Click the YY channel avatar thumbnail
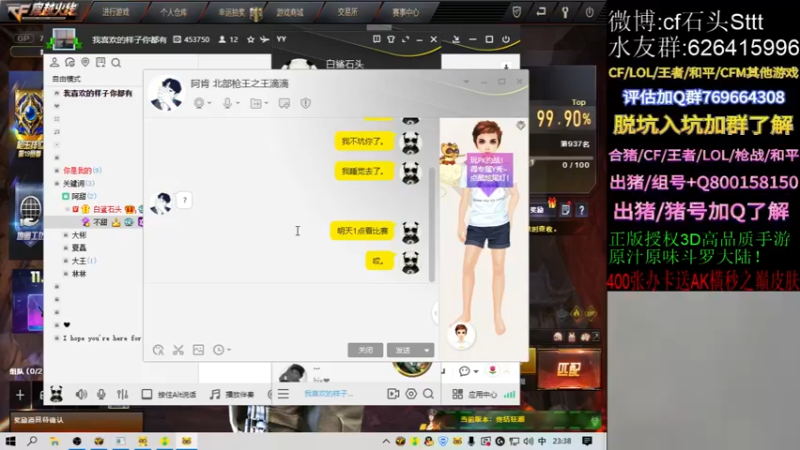This screenshot has height=450, width=800. [x=64, y=39]
